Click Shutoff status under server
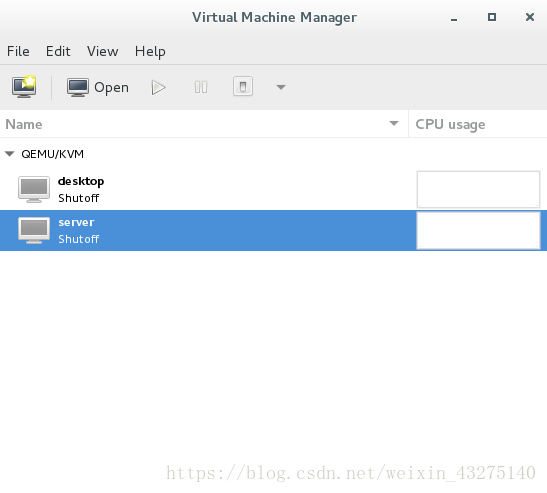 pyautogui.click(x=79, y=239)
